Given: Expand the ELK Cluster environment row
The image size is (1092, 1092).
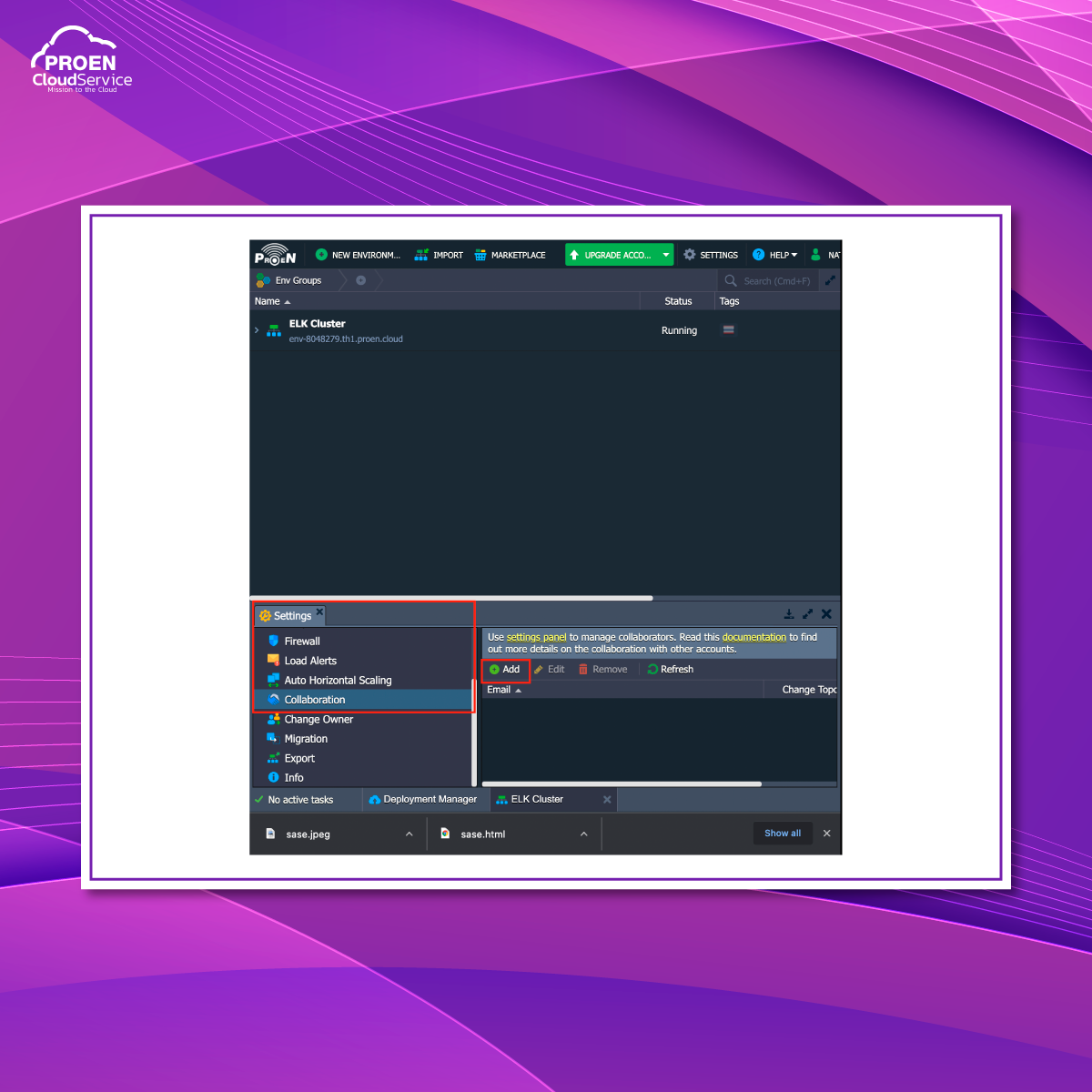Looking at the screenshot, I should click(x=257, y=330).
